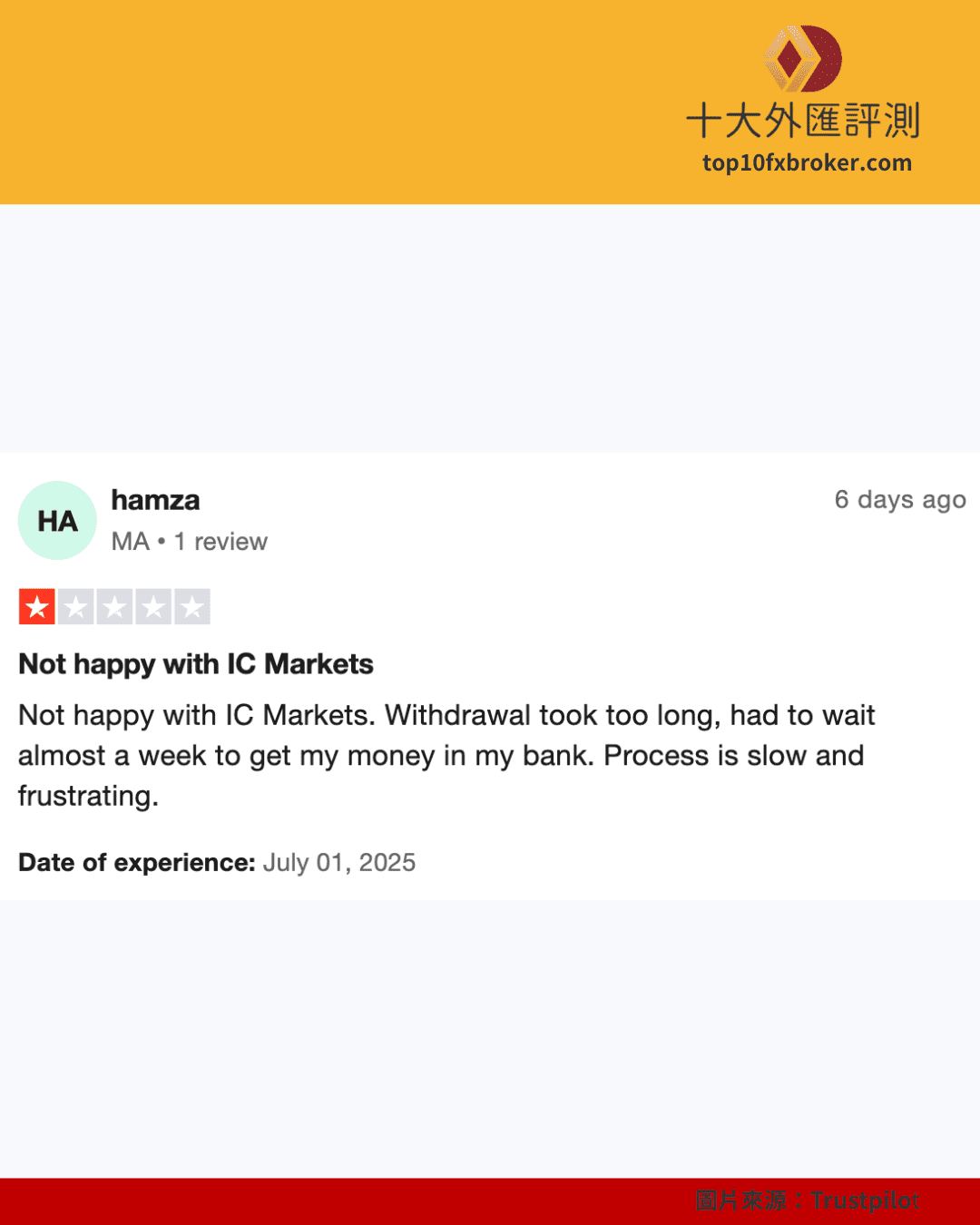
Task: Click the green HA avatar circle
Action: tap(57, 521)
